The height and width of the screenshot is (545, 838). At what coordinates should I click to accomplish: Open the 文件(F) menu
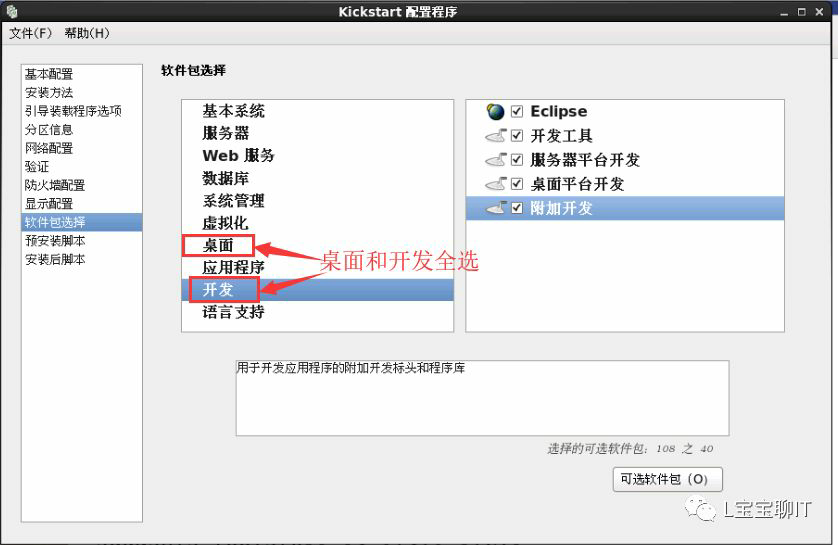point(30,33)
